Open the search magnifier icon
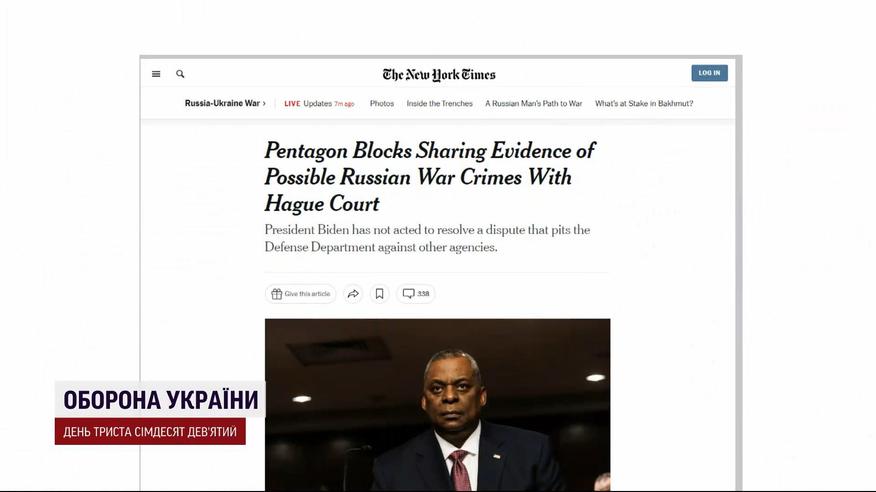The height and width of the screenshot is (492, 876). (180, 74)
